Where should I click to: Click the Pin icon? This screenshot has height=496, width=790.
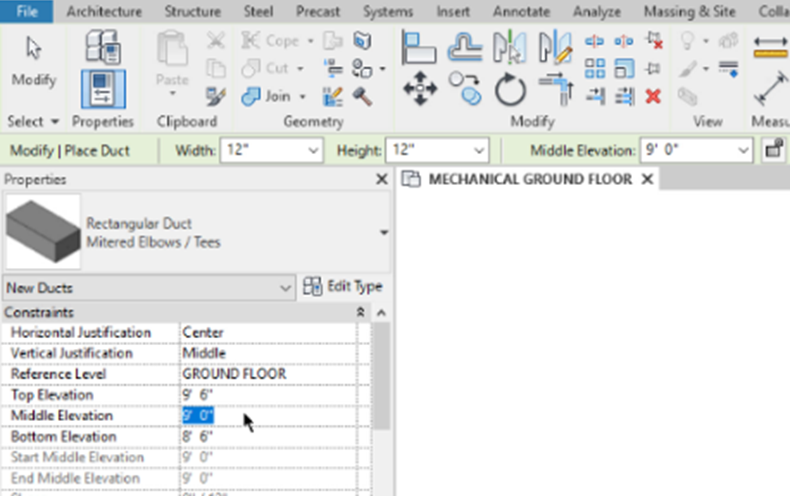(653, 68)
